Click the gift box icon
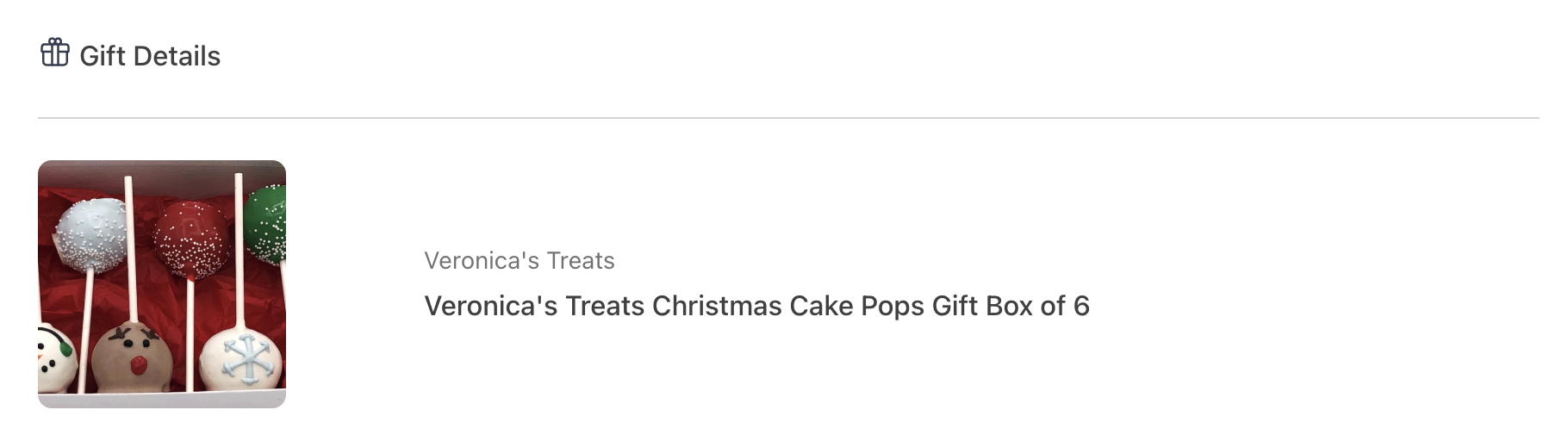Viewport: 1568px width, 441px height. coord(55,53)
